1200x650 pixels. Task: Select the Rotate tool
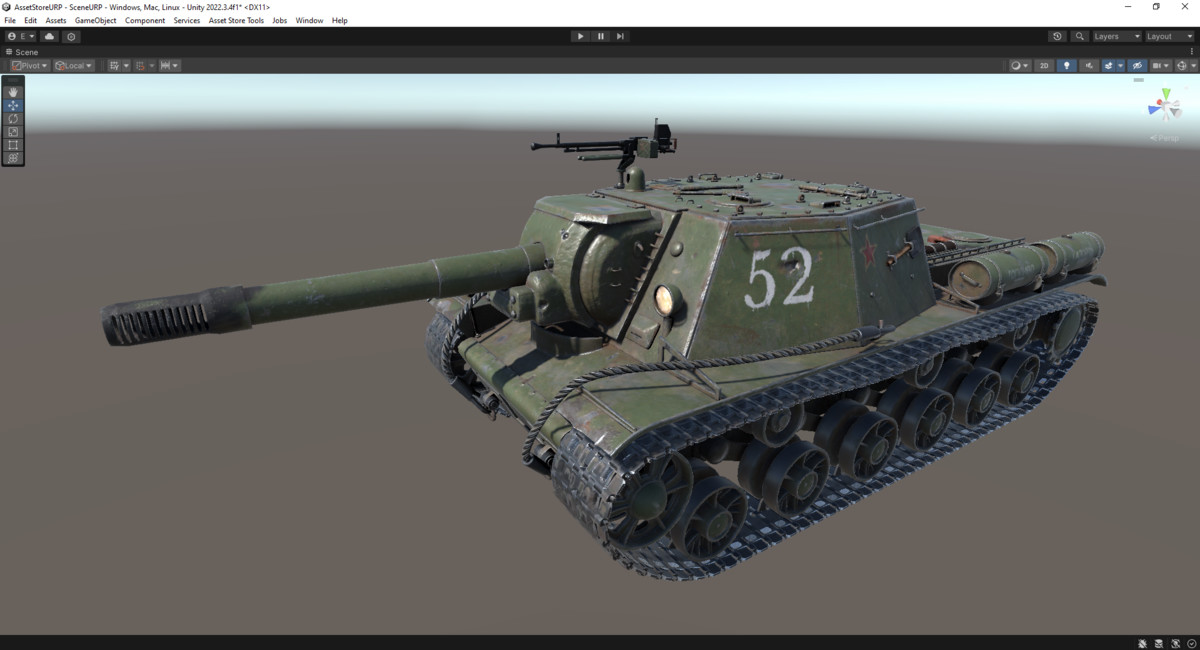point(13,118)
